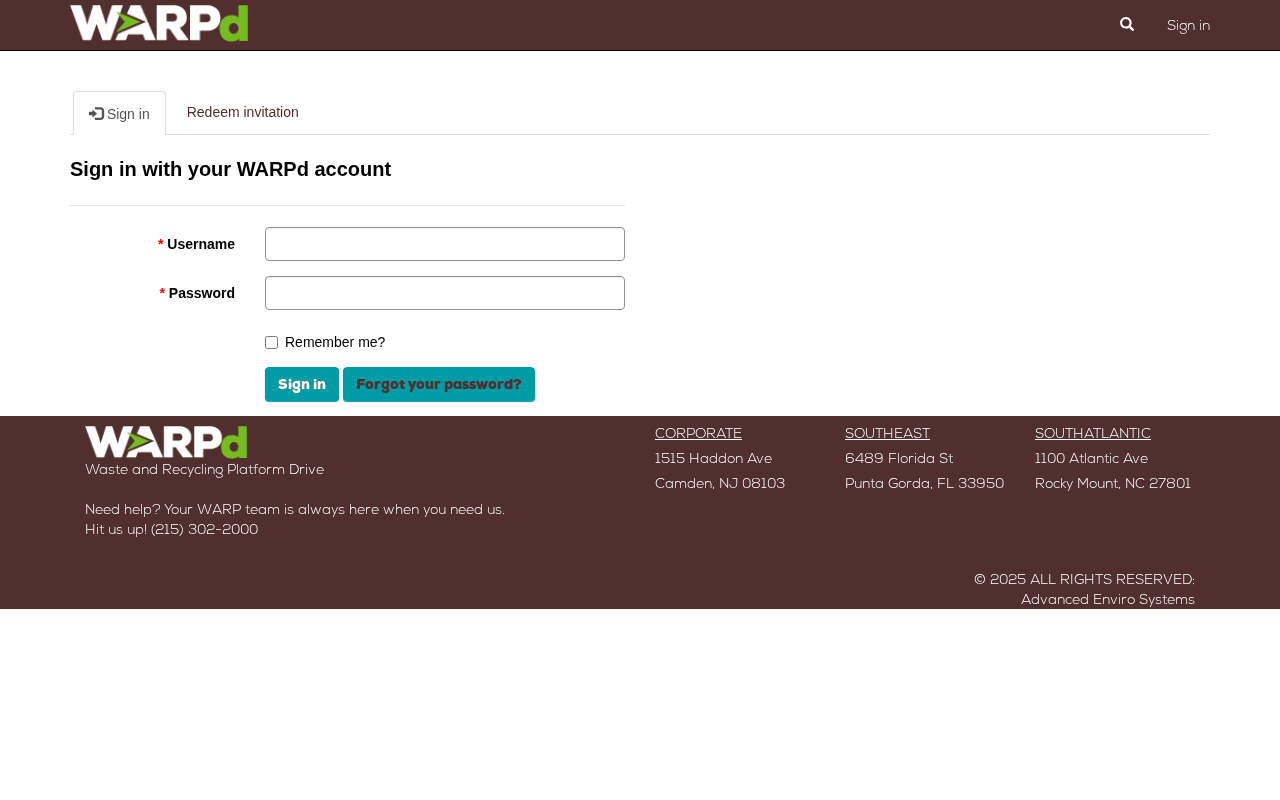Click the search magnifier icon in header
The image size is (1280, 800).
[x=1127, y=25]
